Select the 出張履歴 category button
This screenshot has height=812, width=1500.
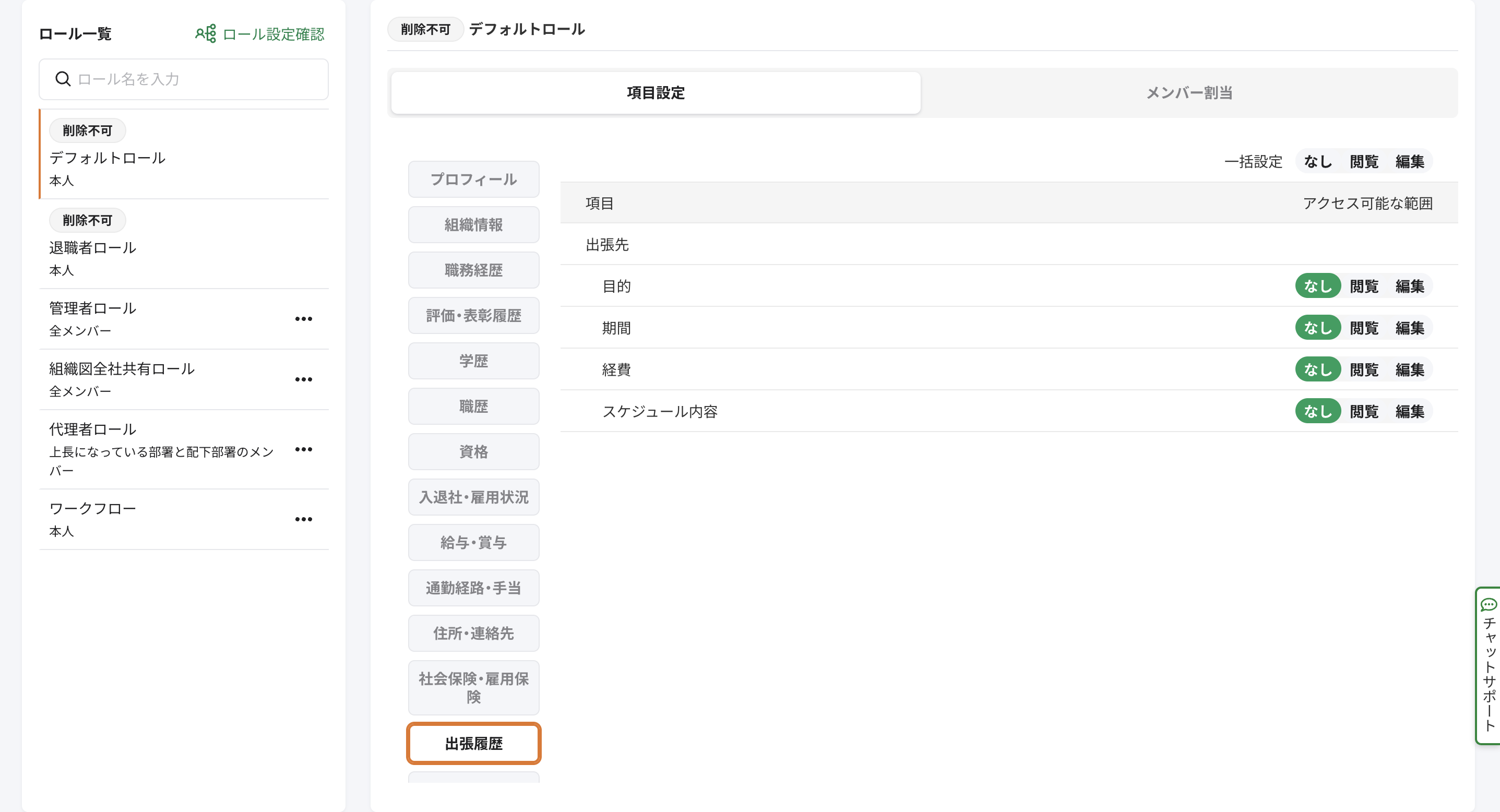473,743
